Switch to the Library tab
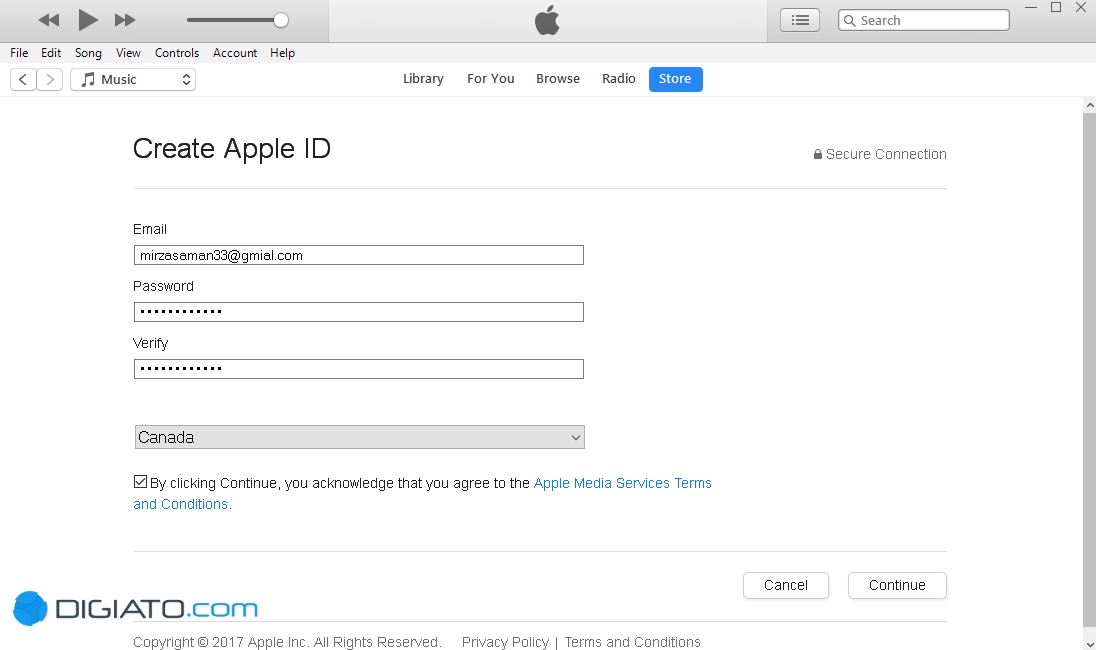Viewport: 1096px width, 650px height. [423, 79]
